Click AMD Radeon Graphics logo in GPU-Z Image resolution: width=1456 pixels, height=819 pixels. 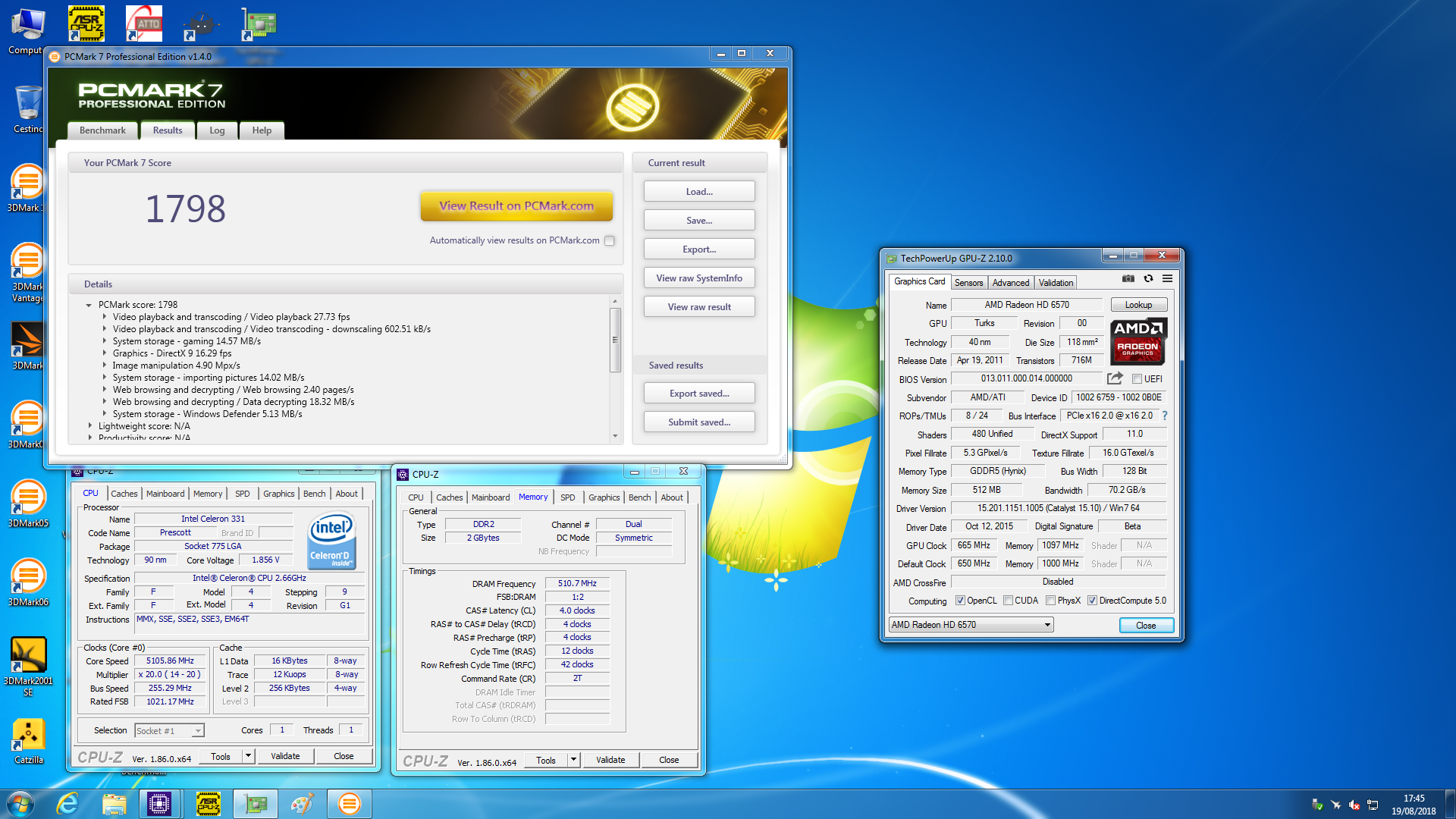[x=1138, y=341]
